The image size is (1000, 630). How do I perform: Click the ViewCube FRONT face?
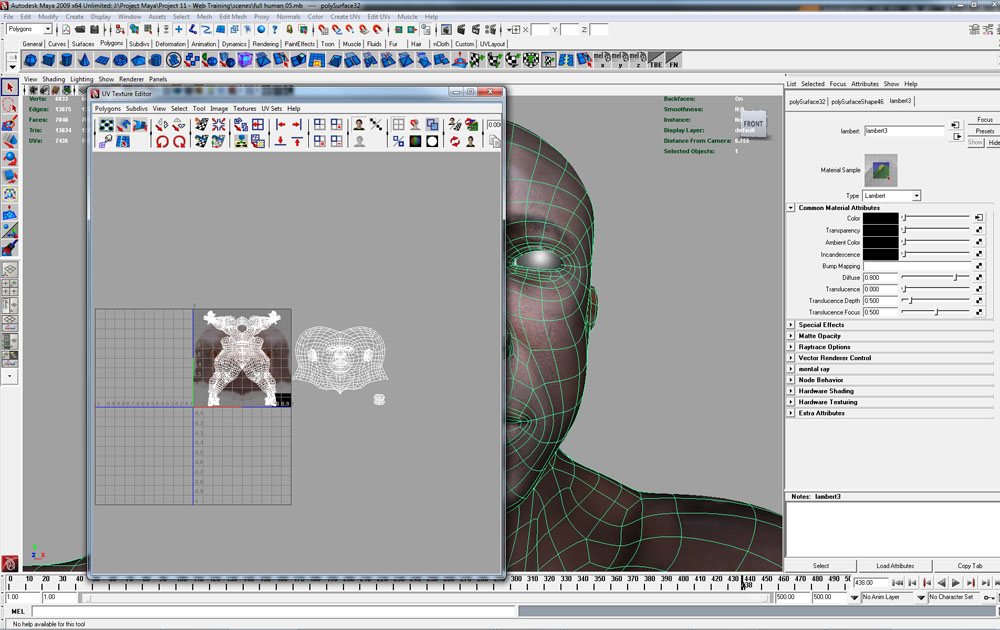753,124
